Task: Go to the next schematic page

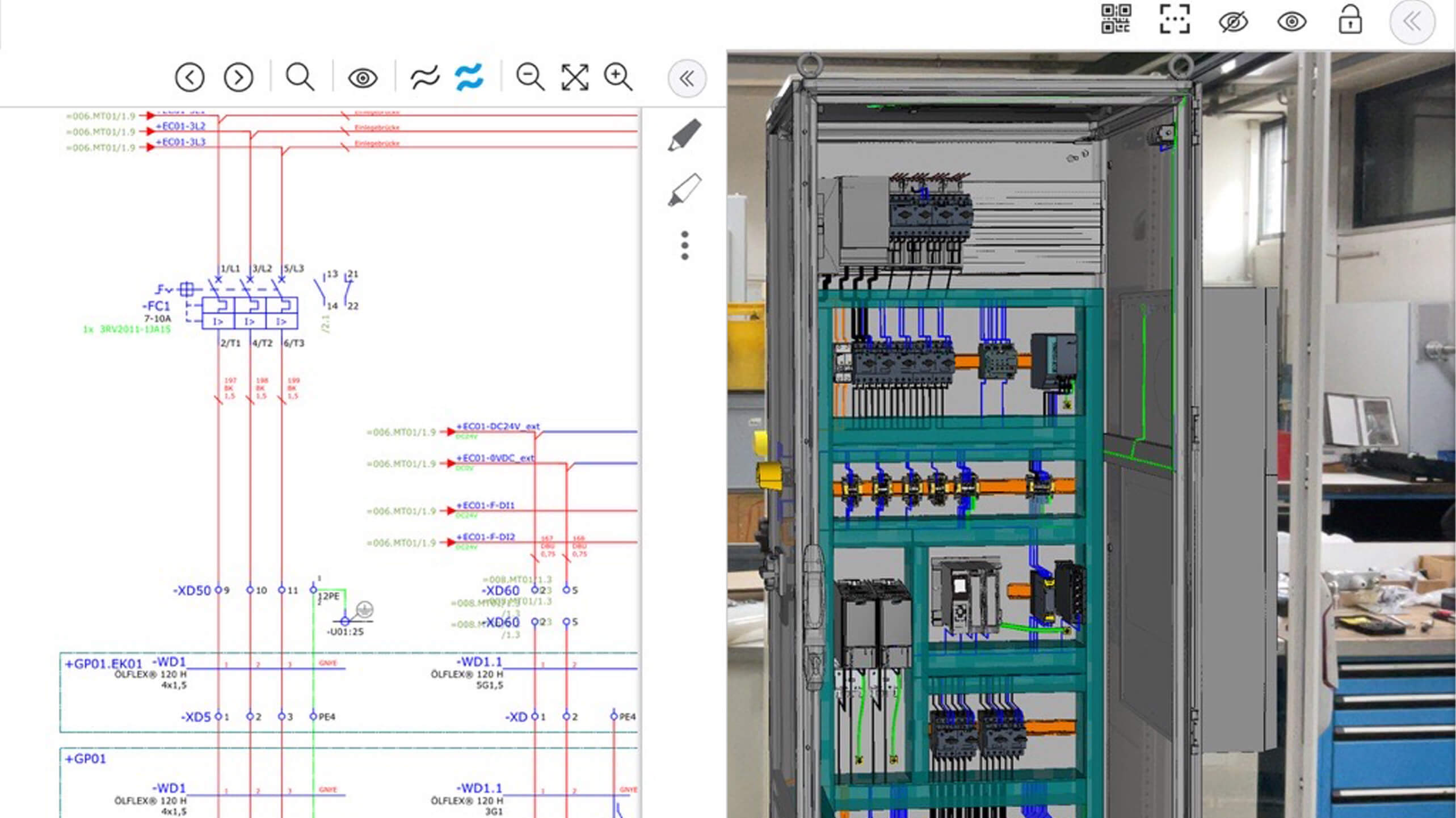Action: click(x=238, y=78)
